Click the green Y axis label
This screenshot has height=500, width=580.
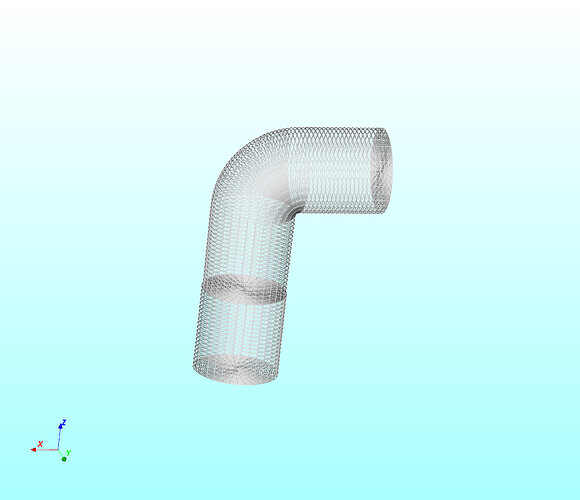[68, 453]
